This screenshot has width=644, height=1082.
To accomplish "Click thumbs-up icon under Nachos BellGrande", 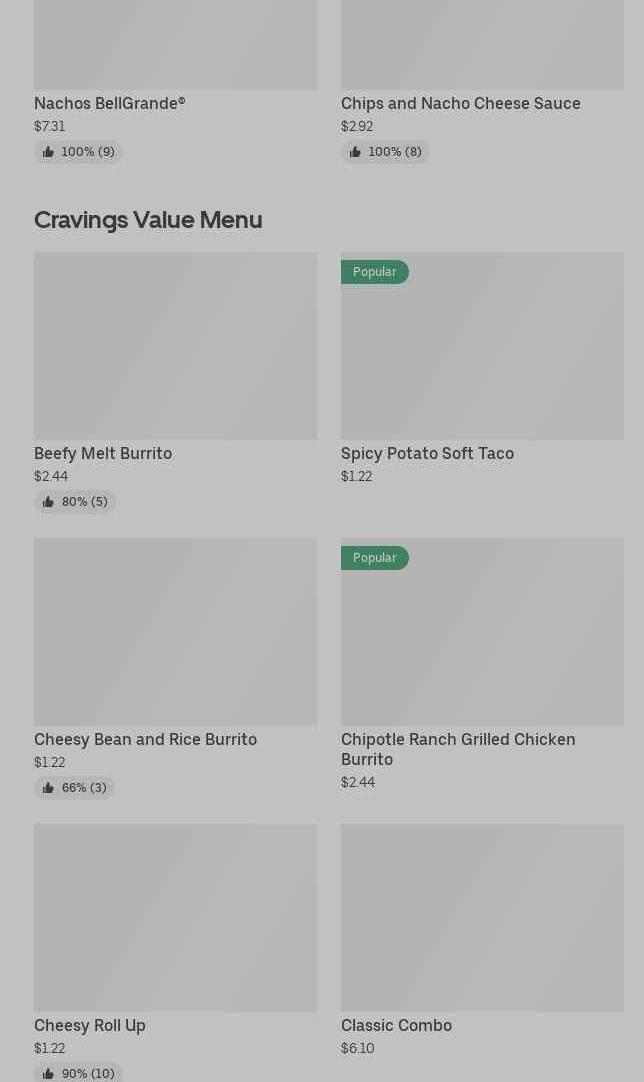I will (x=48, y=152).
